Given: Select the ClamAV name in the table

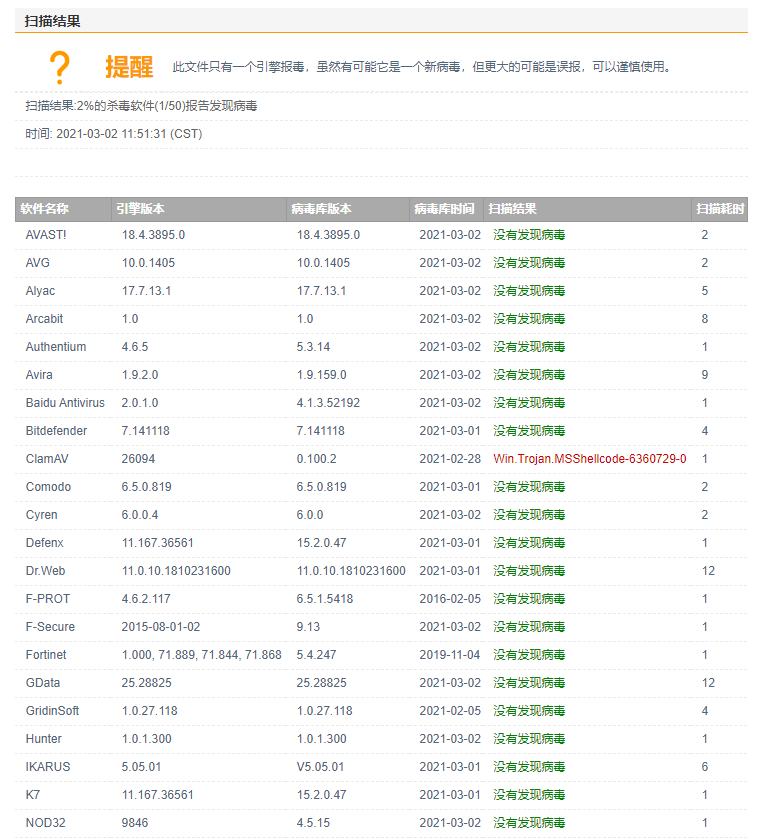Looking at the screenshot, I should (x=46, y=459).
